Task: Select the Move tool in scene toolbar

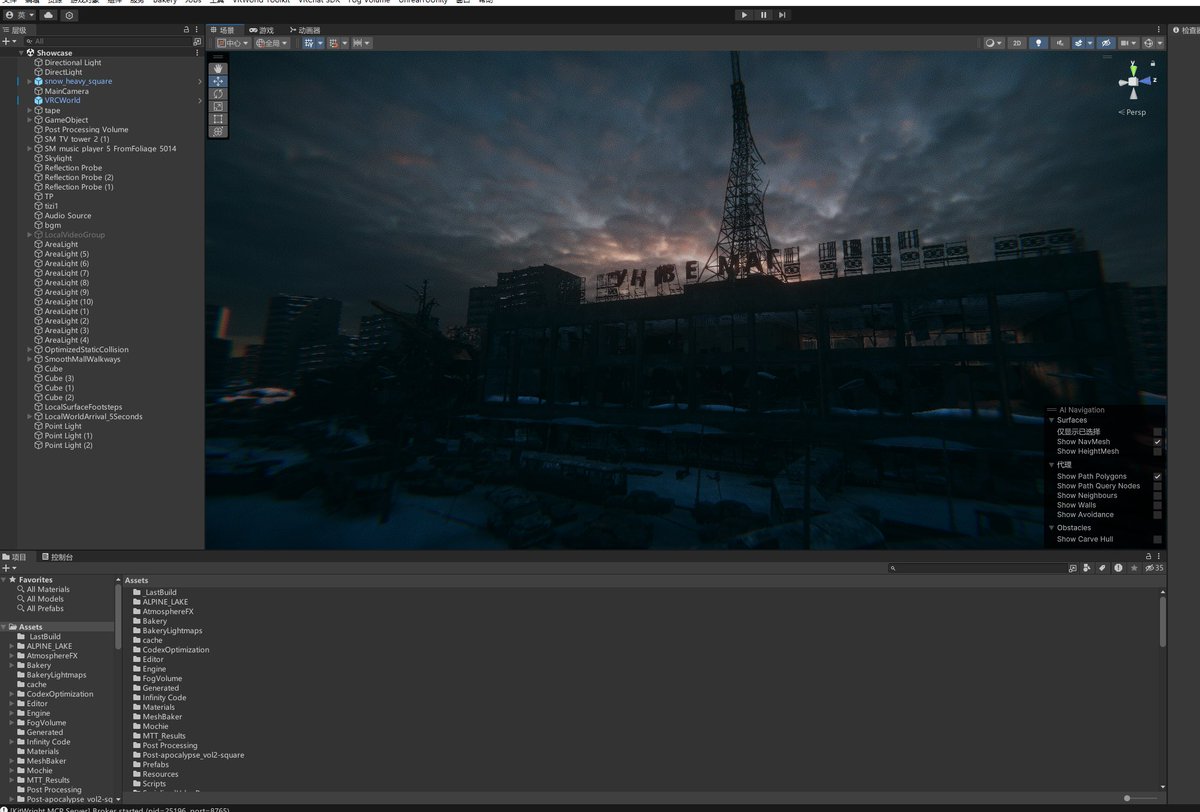Action: (219, 81)
